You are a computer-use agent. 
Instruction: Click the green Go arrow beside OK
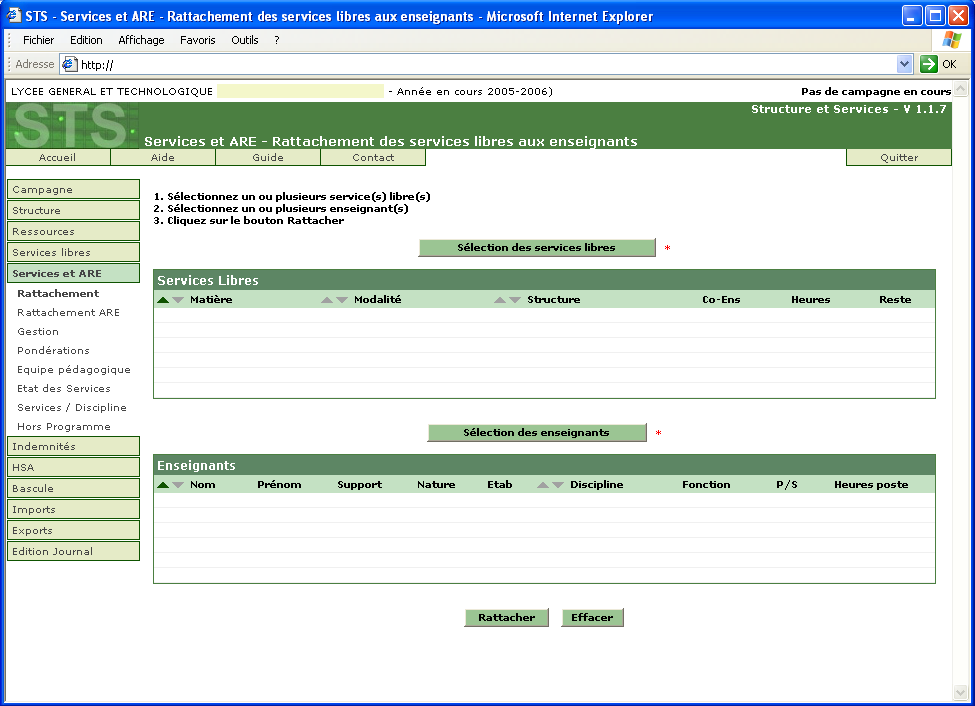[928, 64]
